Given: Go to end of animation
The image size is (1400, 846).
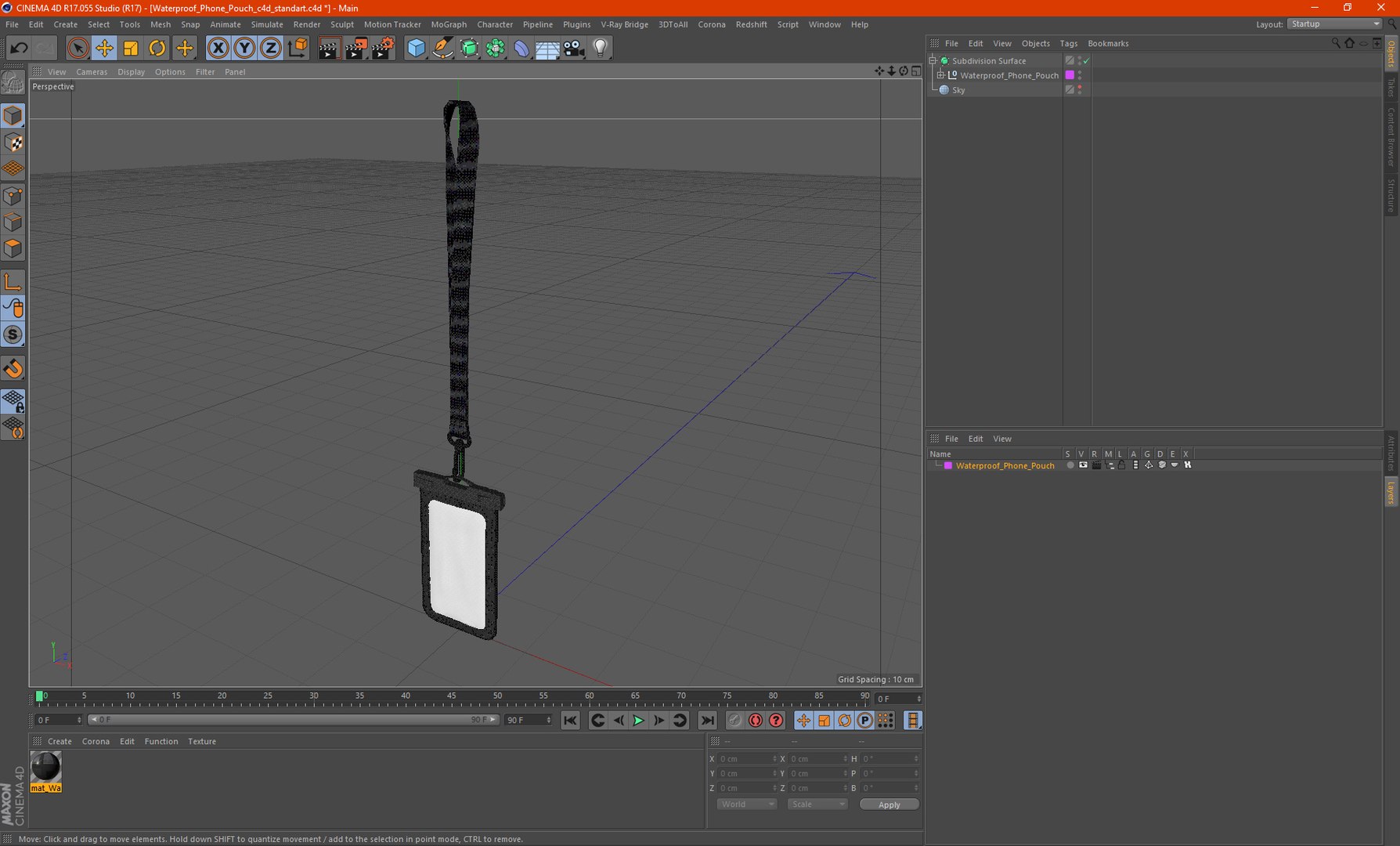Looking at the screenshot, I should 707,721.
